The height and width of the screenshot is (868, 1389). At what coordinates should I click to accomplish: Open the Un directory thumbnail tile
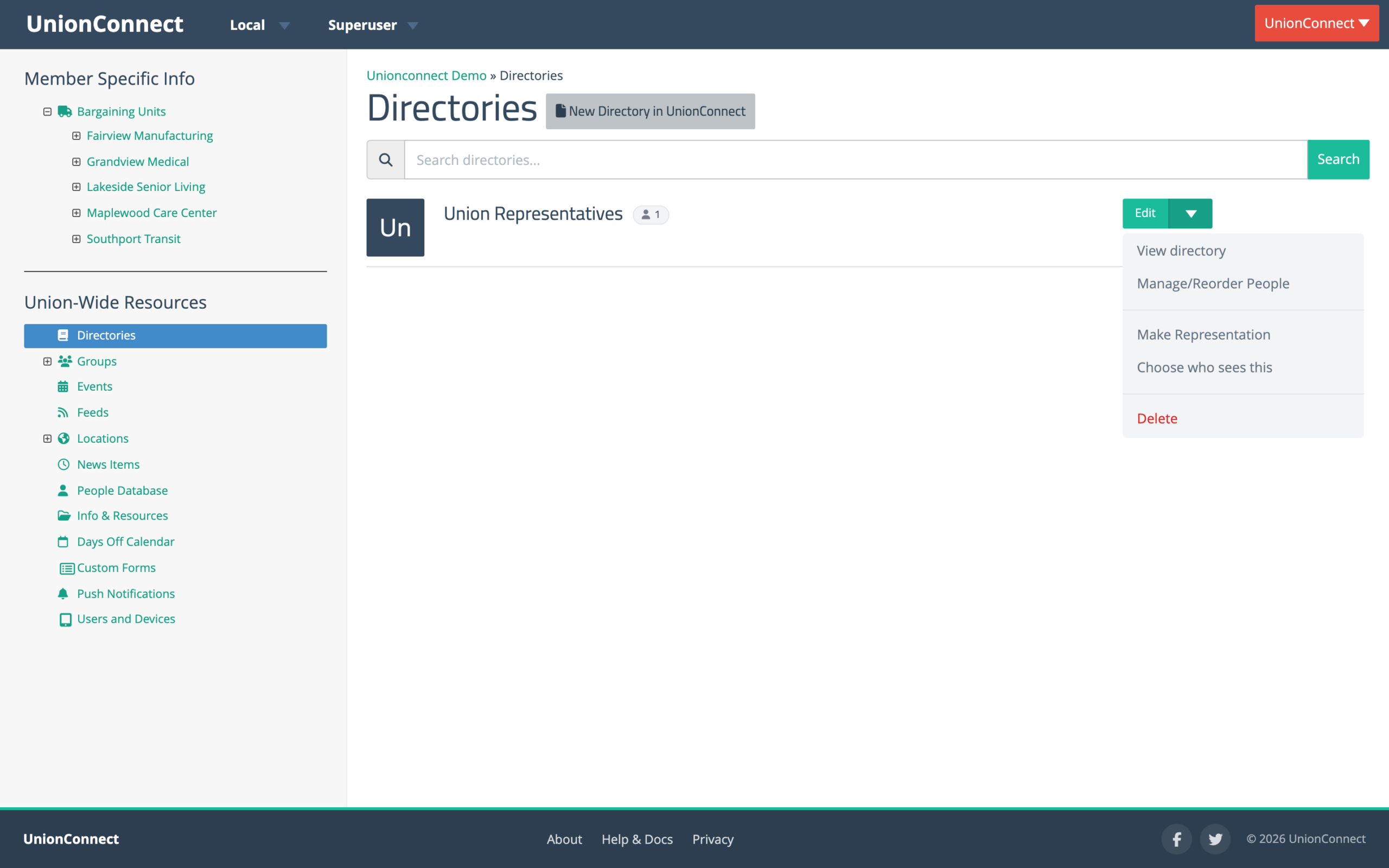click(396, 227)
